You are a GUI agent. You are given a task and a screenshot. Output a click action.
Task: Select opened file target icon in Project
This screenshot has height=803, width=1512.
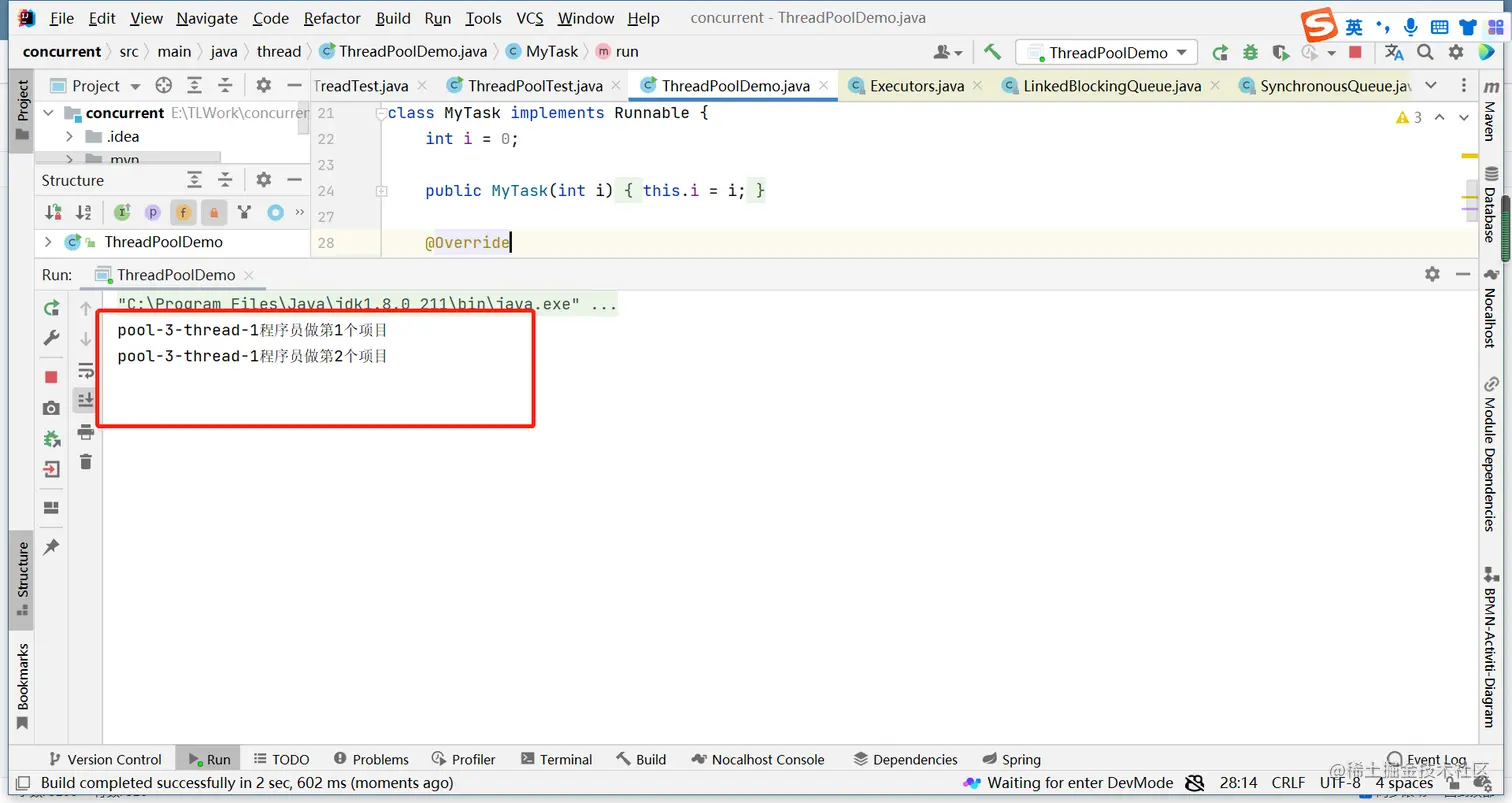point(163,86)
